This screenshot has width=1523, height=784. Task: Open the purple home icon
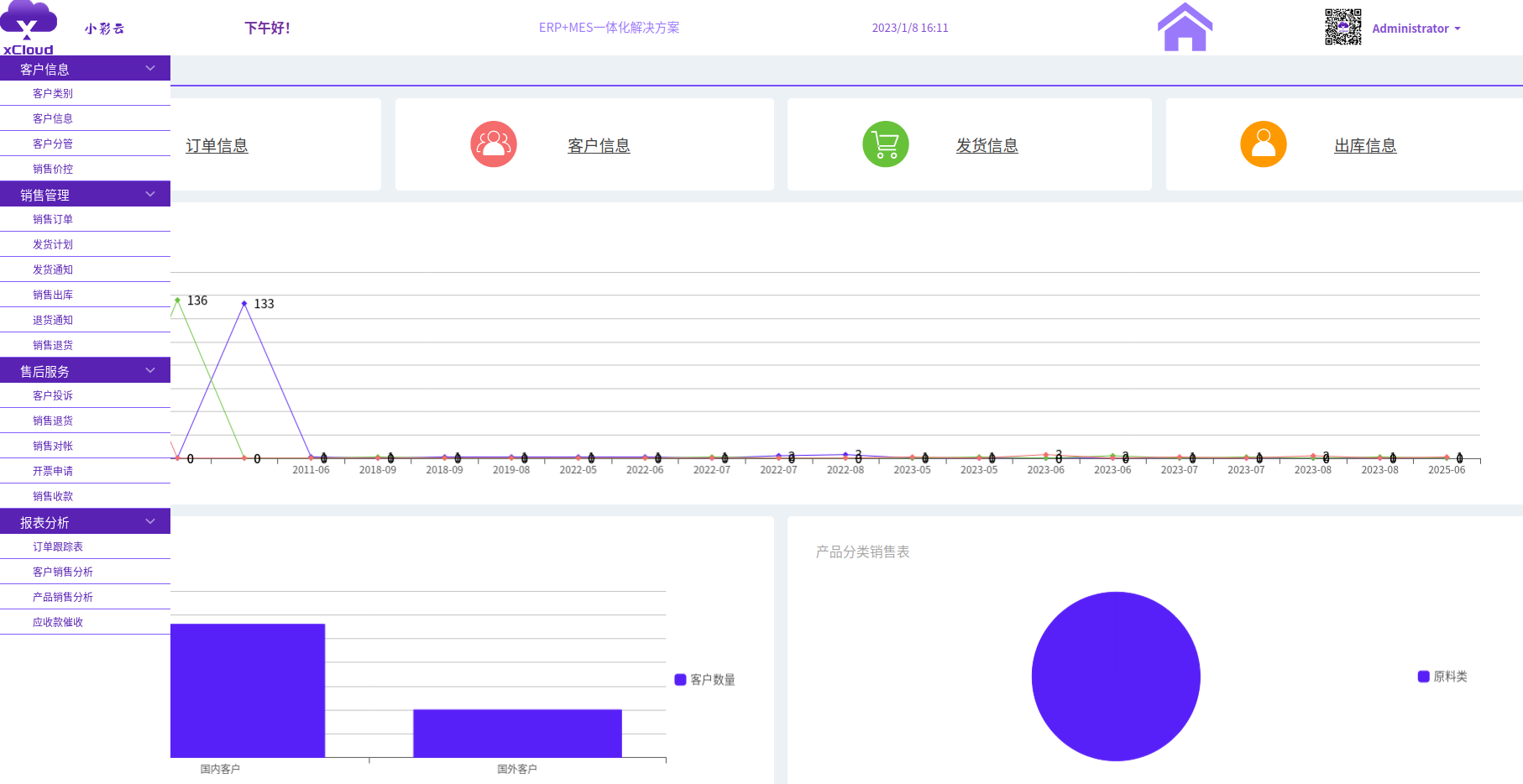[1185, 27]
